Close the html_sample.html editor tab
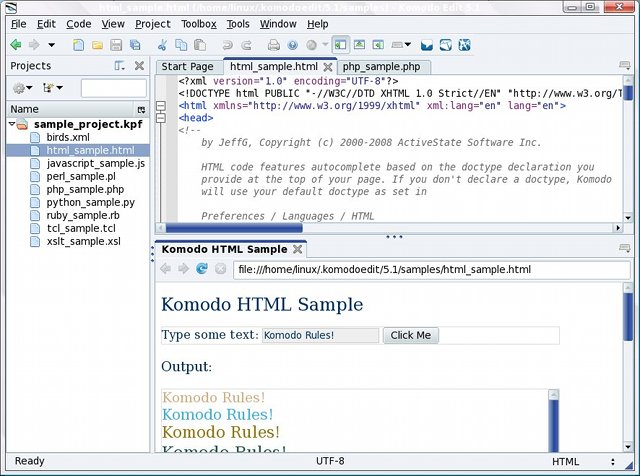 [x=327, y=67]
